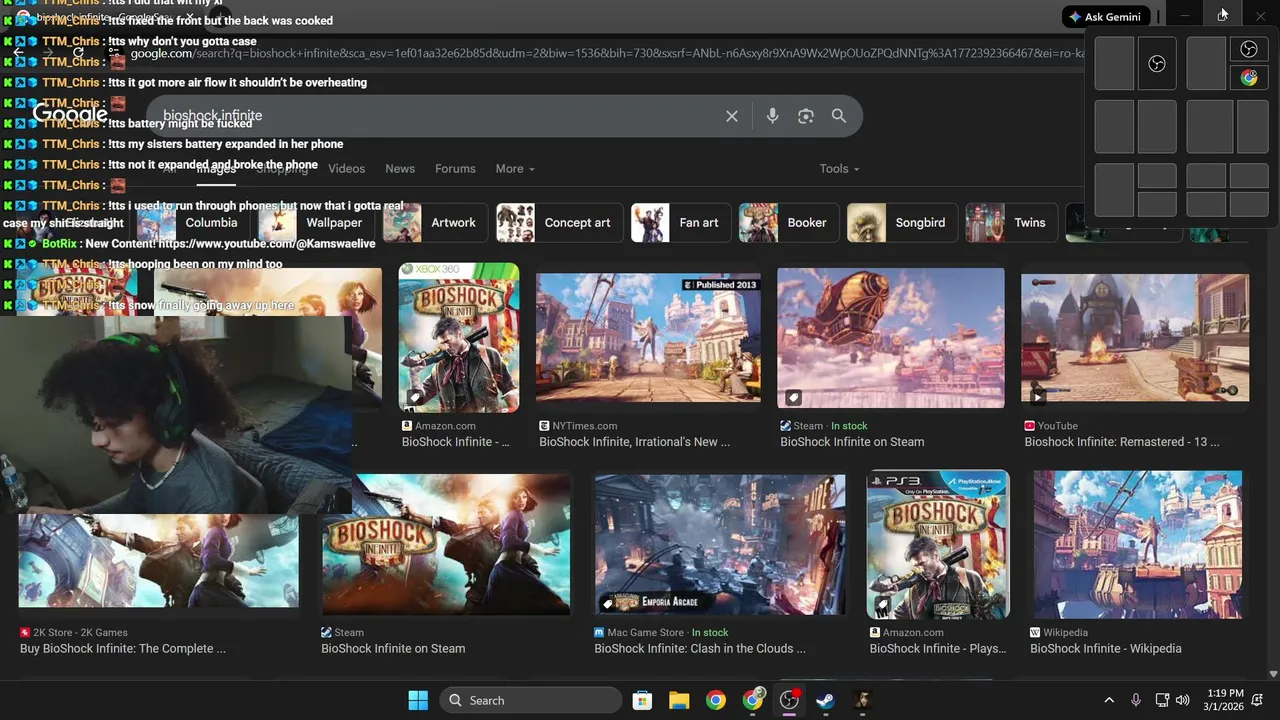Open 'BioShock Infinite - Wikipedia' link
The height and width of the screenshot is (720, 1280).
coord(1106,649)
